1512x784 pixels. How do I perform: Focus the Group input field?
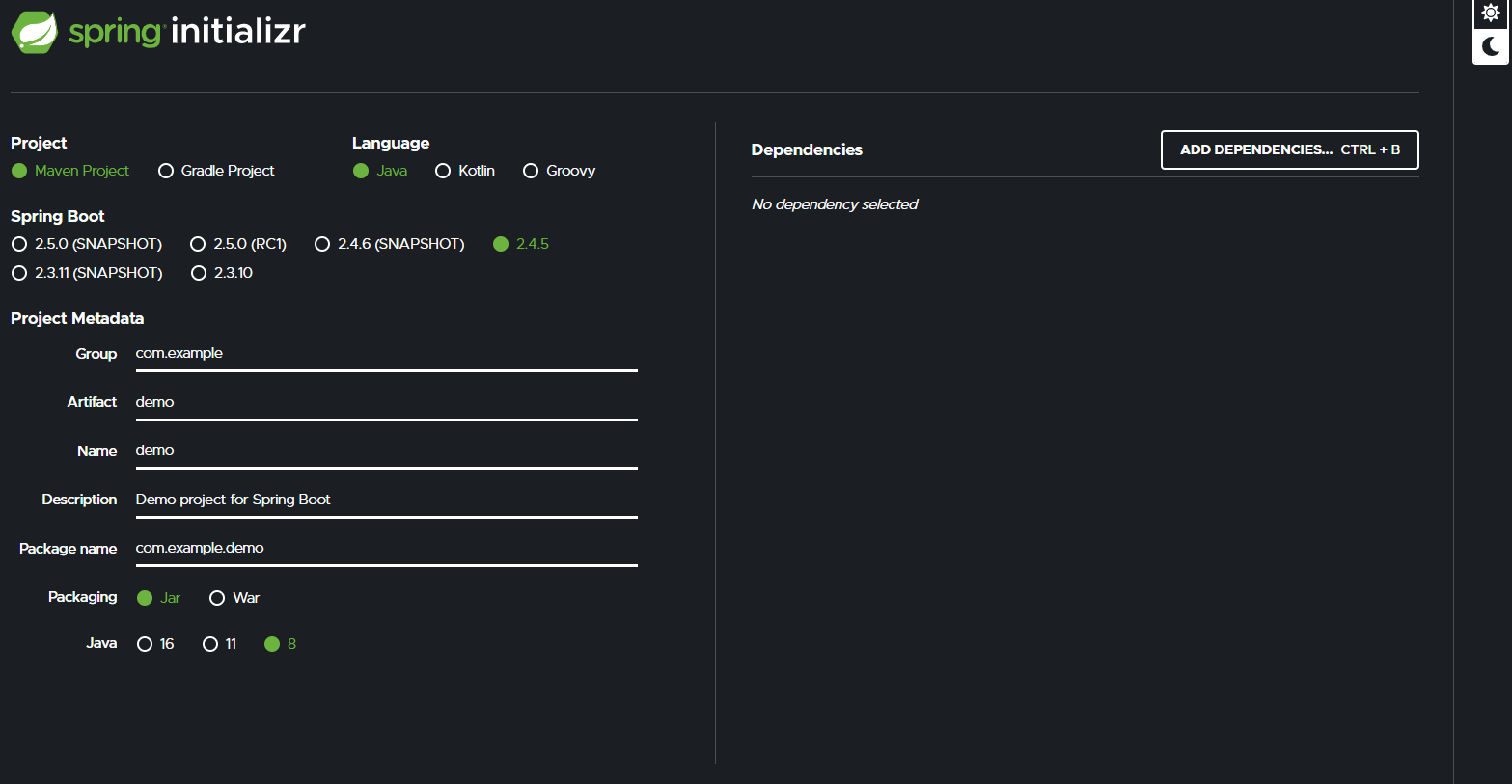[387, 354]
